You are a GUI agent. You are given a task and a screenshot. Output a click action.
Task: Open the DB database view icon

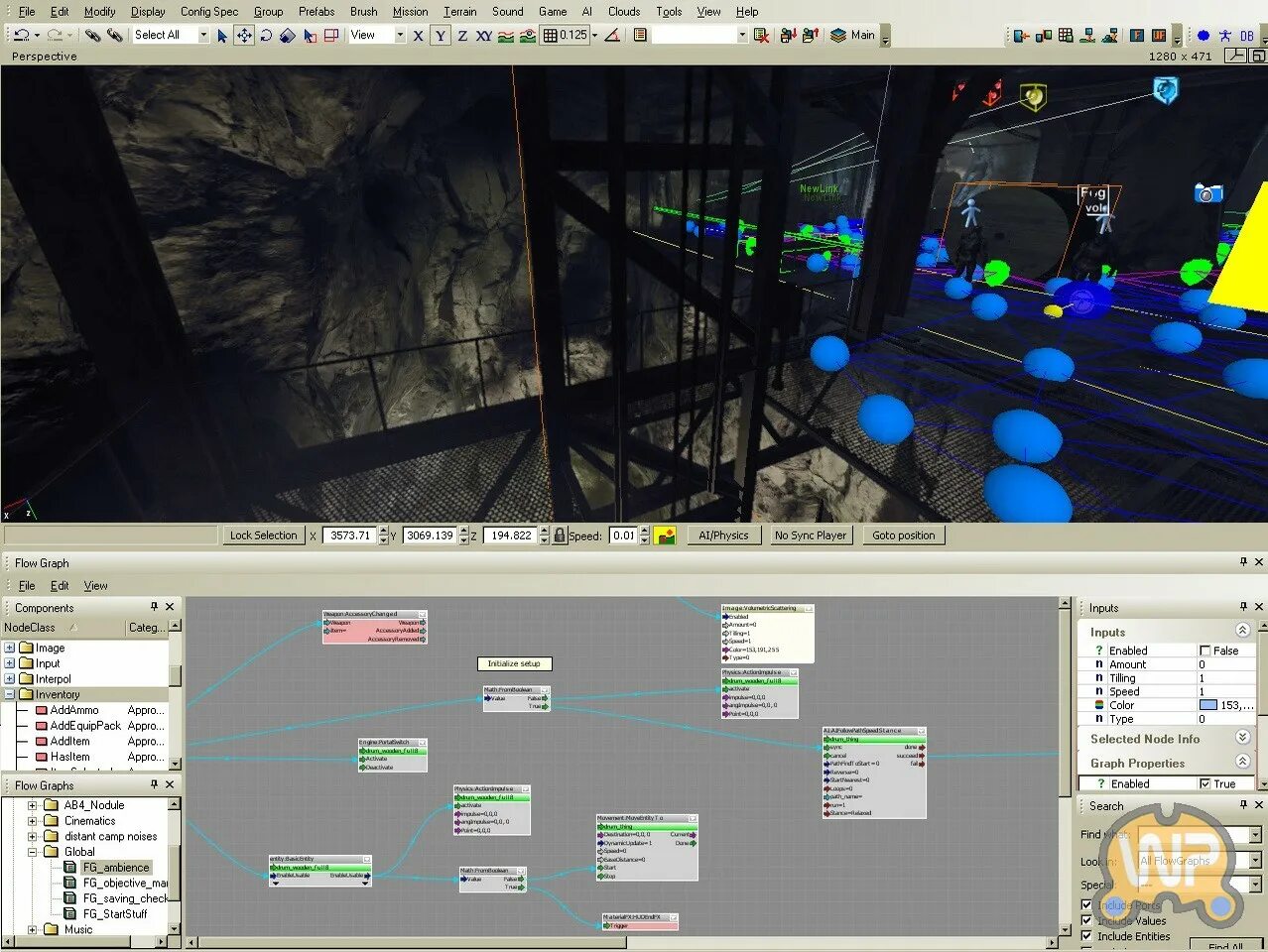pos(1247,35)
